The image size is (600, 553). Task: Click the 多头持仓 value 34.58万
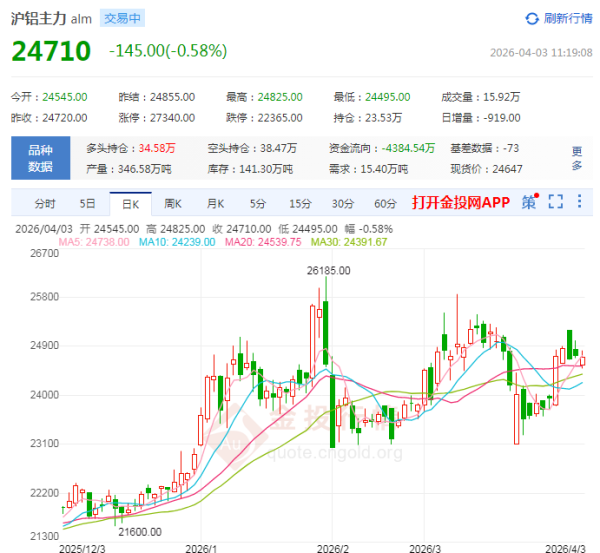[157, 148]
